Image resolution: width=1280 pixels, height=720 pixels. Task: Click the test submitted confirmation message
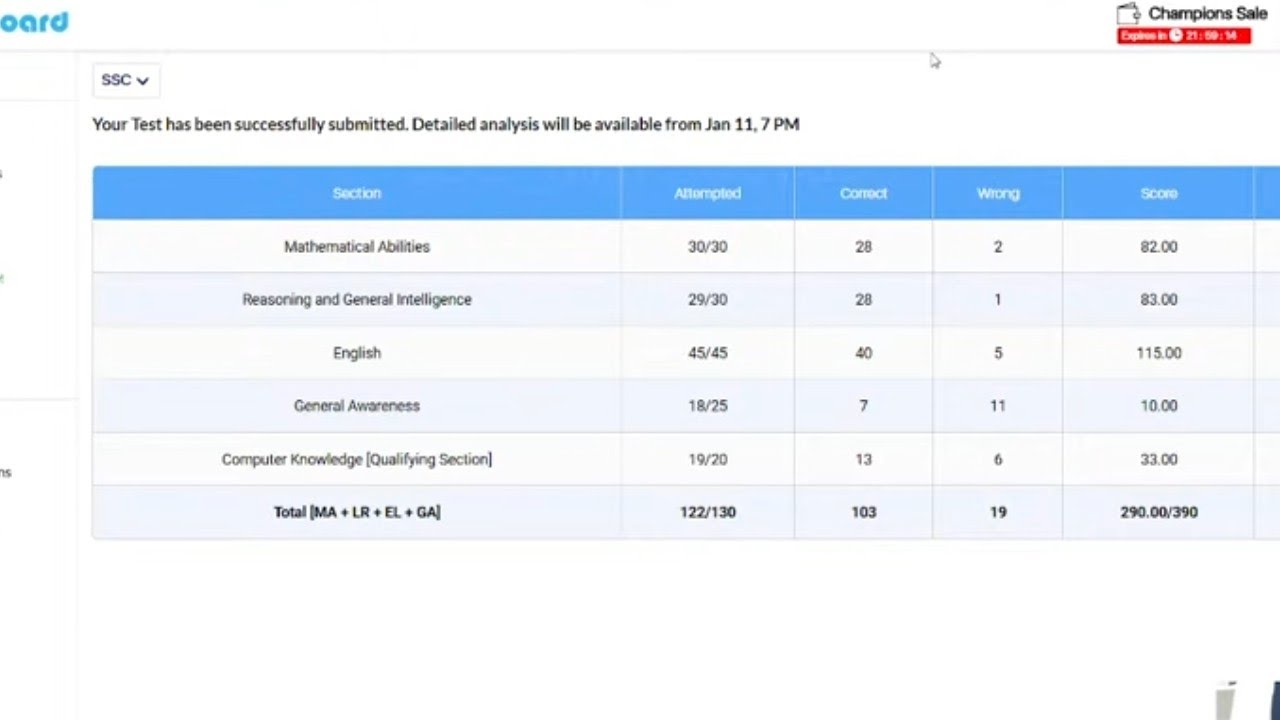coord(446,124)
